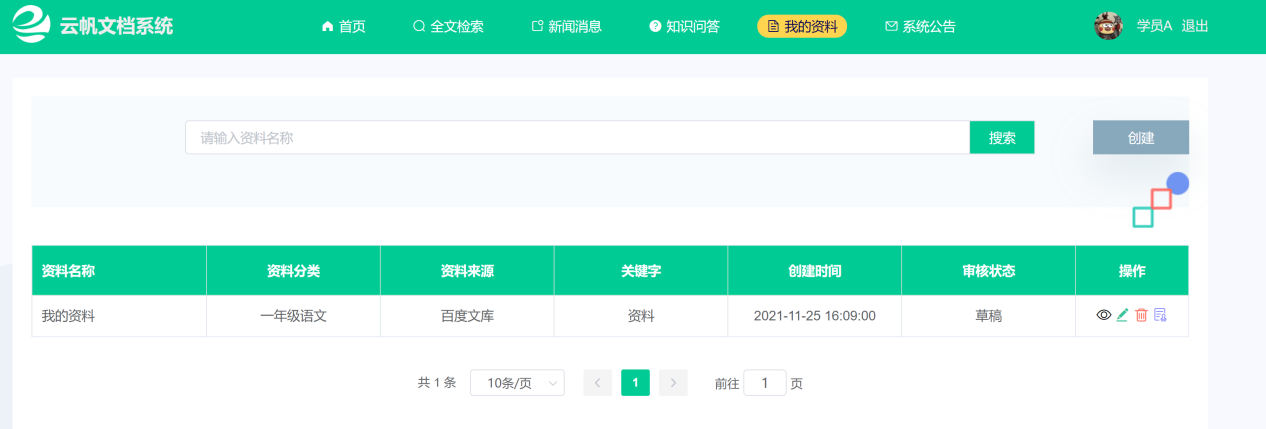
Task: Click the 学员A username link
Action: tap(1154, 26)
